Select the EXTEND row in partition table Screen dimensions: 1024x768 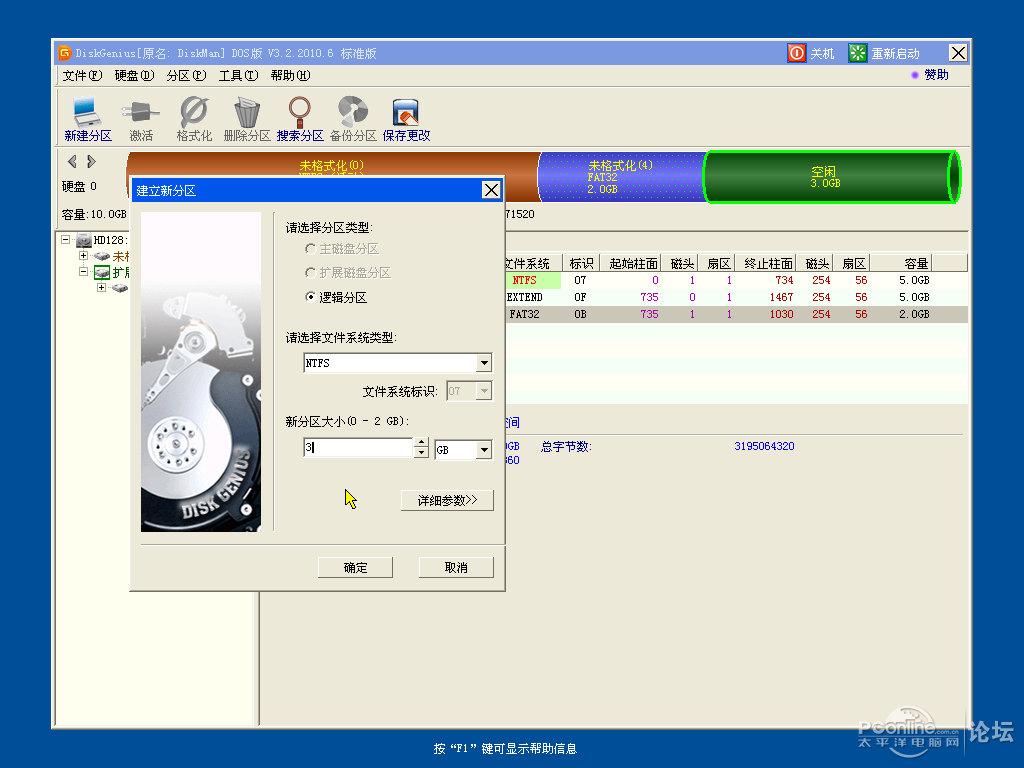[736, 297]
